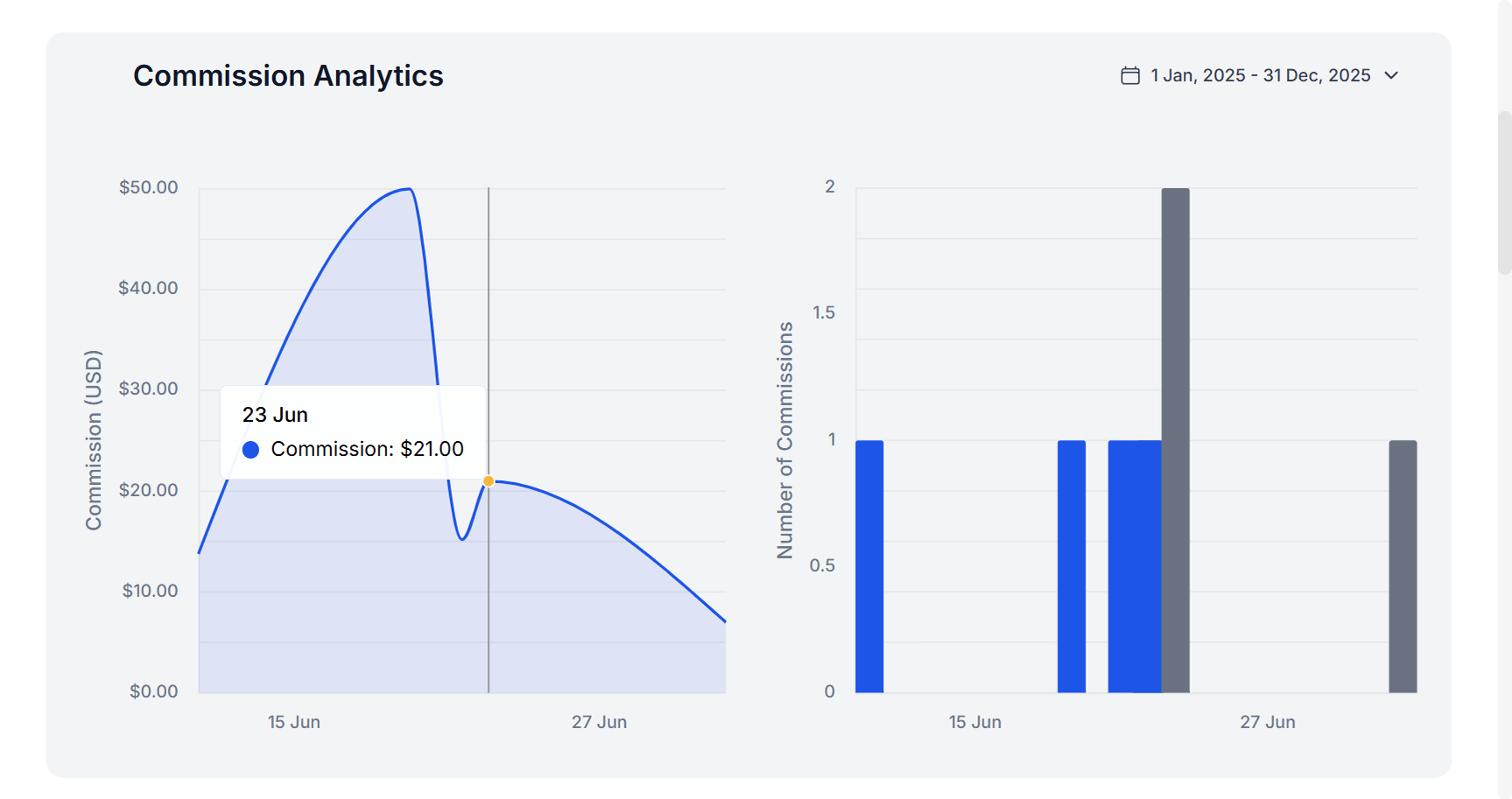Screen dimensions: 1512x799
Task: Click the calendar icon beside the date range
Action: pyautogui.click(x=1130, y=76)
